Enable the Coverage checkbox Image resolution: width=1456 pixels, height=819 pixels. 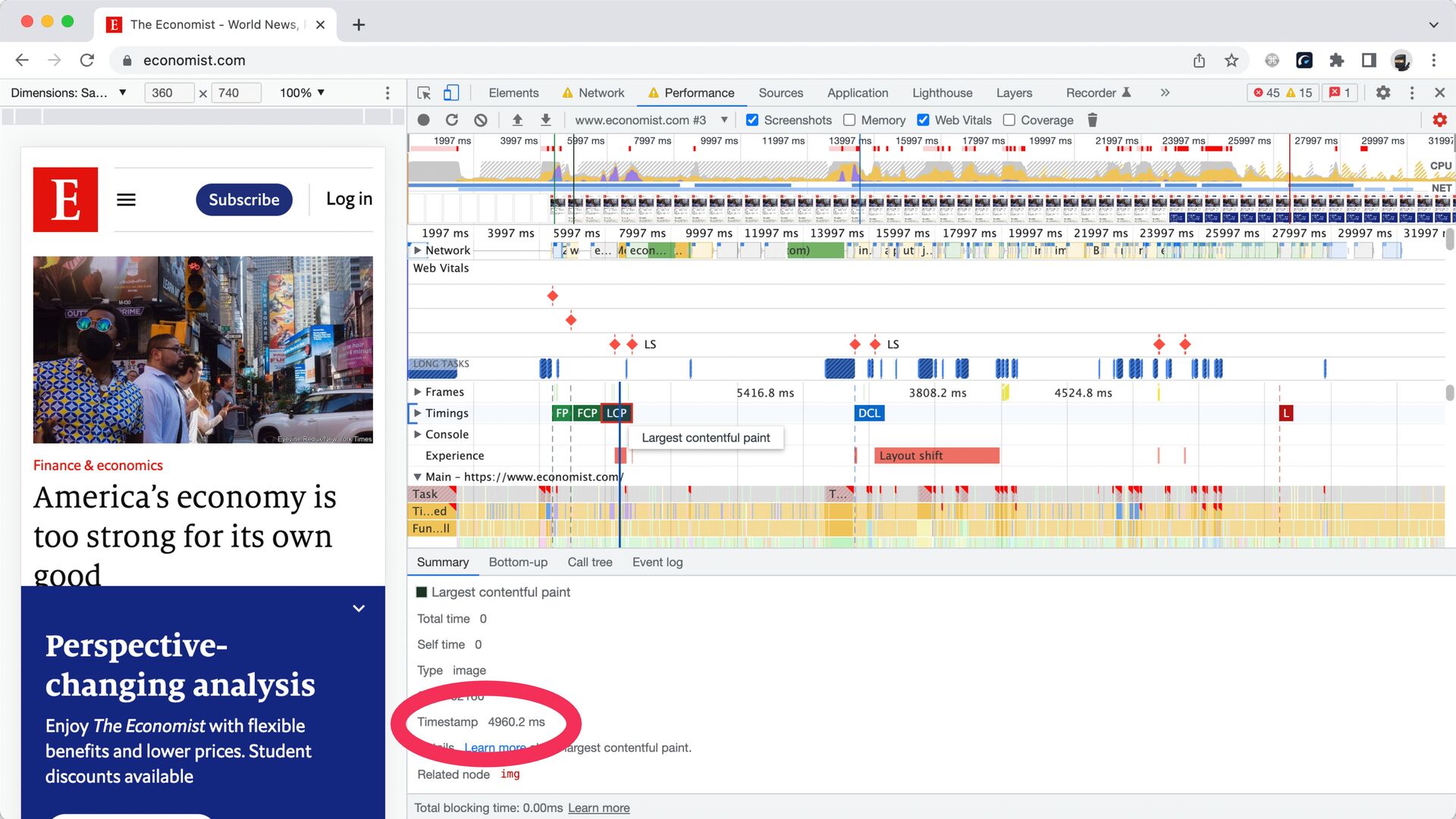(1009, 120)
